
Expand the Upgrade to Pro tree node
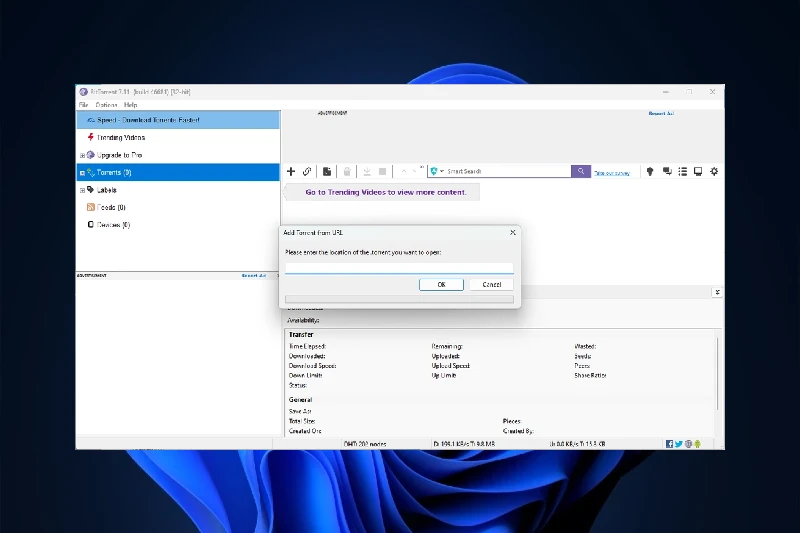pyautogui.click(x=82, y=155)
